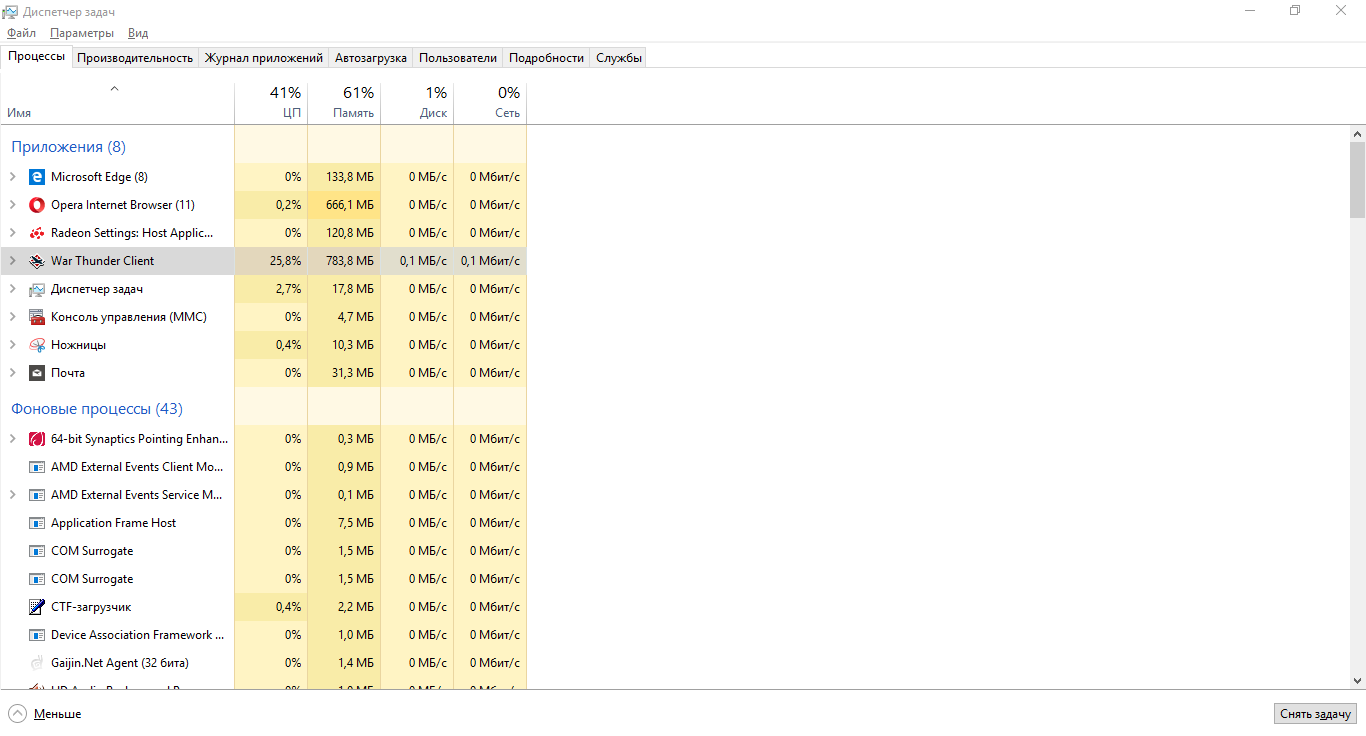Click the AMD External Events Service icon
This screenshot has height=736, width=1366.
pos(37,495)
